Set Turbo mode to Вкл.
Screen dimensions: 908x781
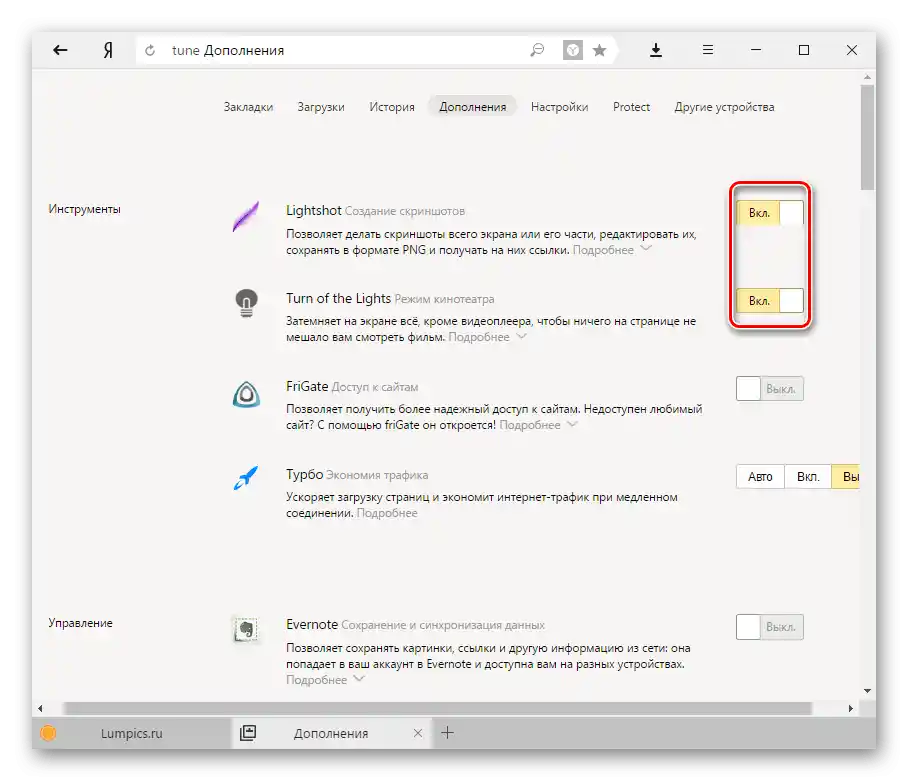pyautogui.click(x=808, y=476)
